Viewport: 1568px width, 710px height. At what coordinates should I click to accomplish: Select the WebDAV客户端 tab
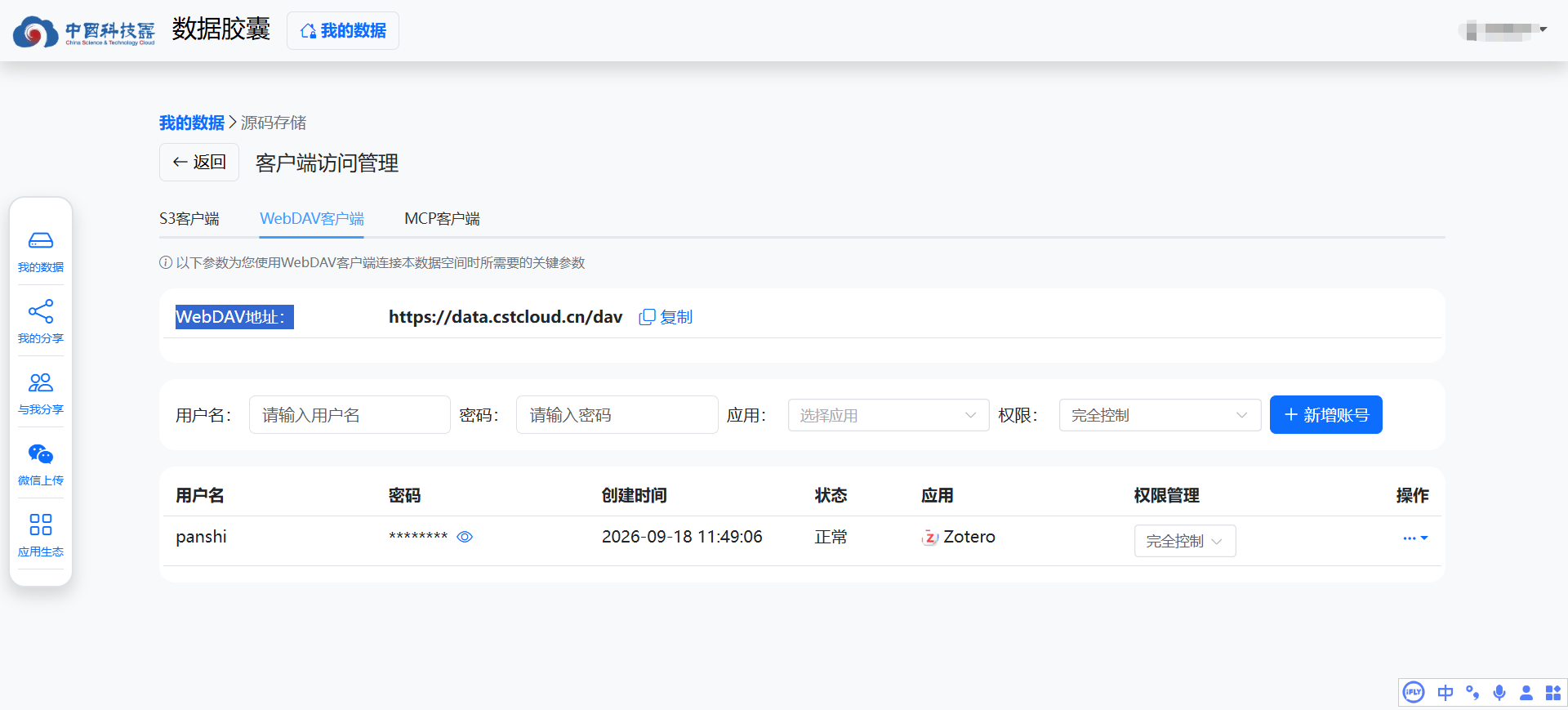[312, 219]
